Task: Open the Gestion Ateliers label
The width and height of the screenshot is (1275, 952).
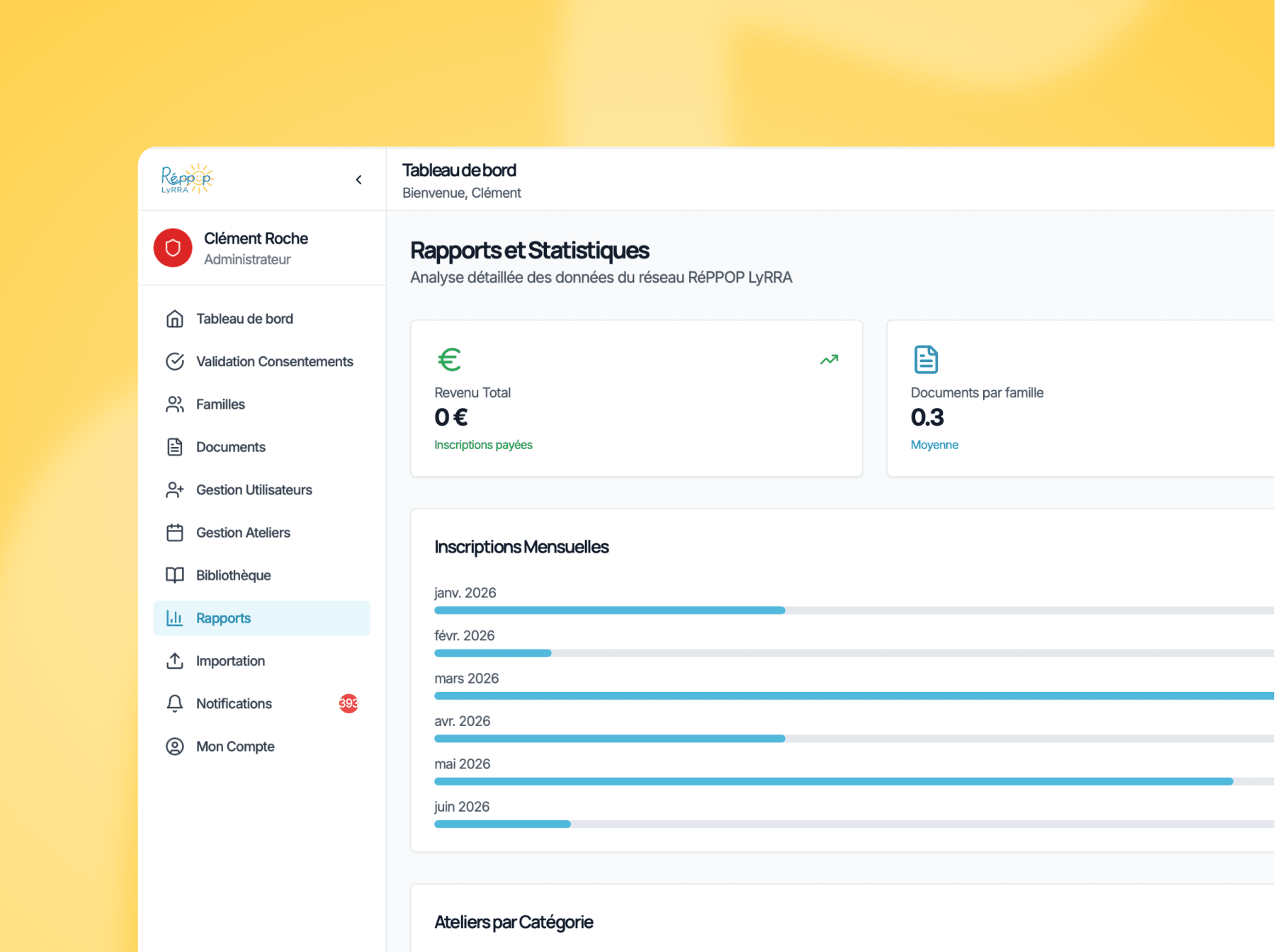Action: tap(243, 533)
